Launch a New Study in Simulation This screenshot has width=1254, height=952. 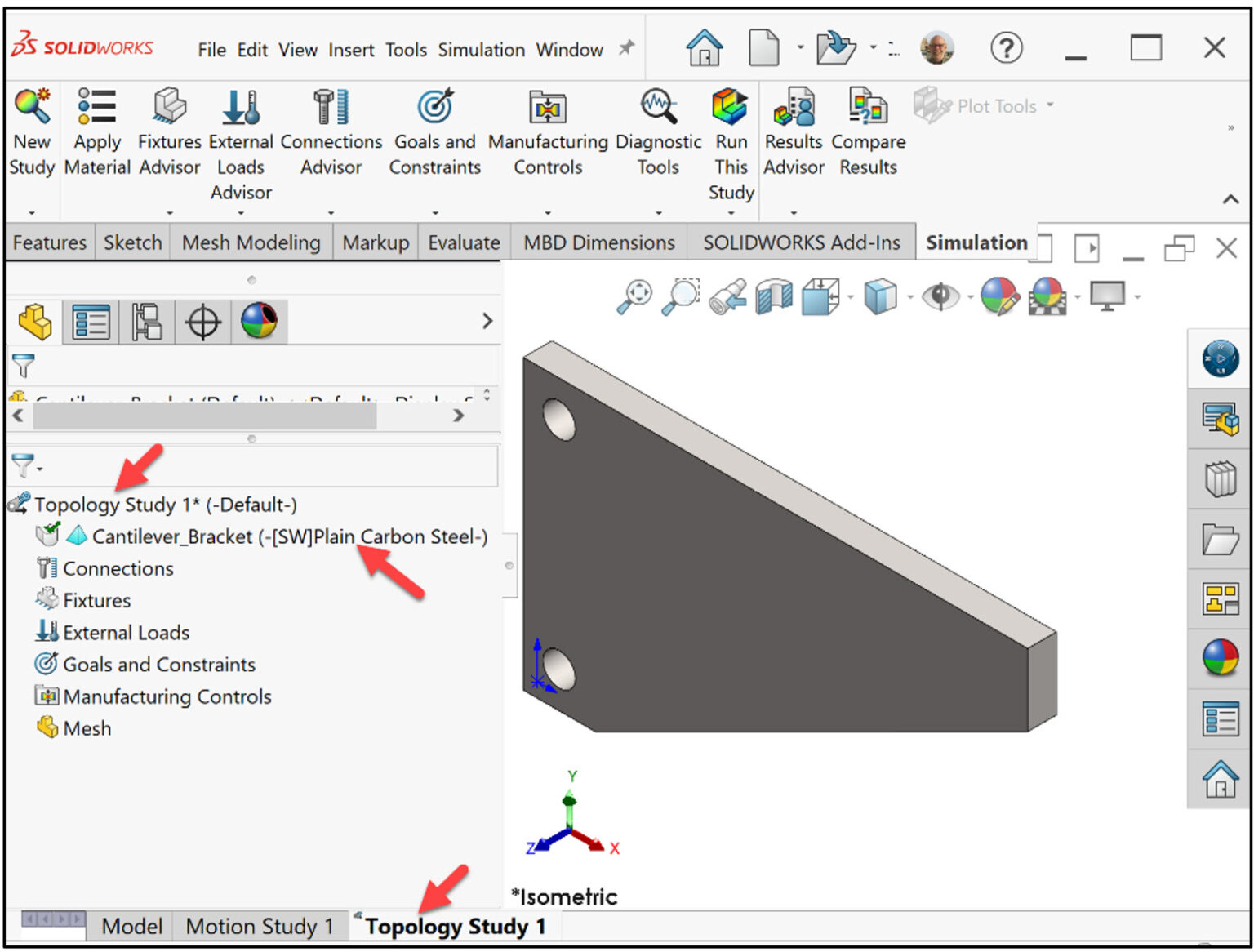[x=31, y=131]
